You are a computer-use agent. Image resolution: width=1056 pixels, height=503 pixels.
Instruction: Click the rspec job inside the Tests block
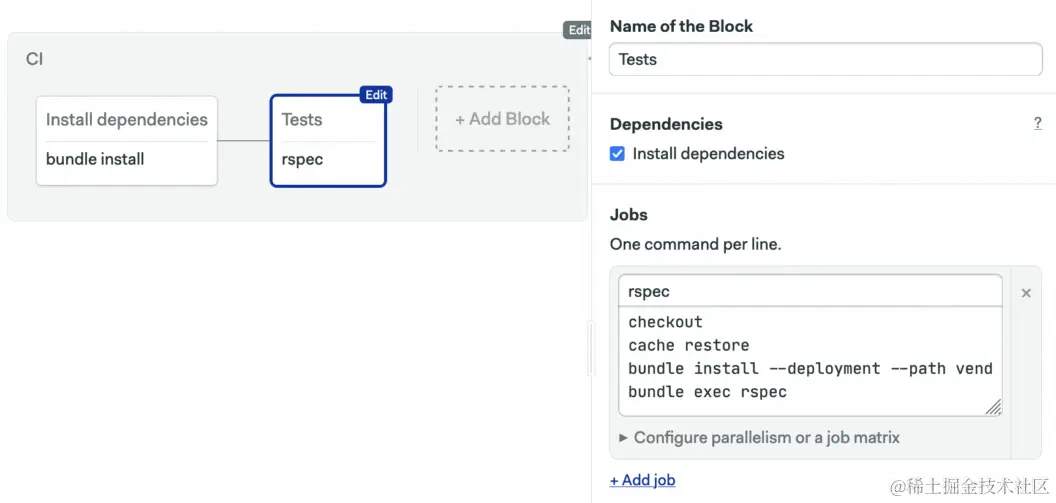(x=302, y=159)
